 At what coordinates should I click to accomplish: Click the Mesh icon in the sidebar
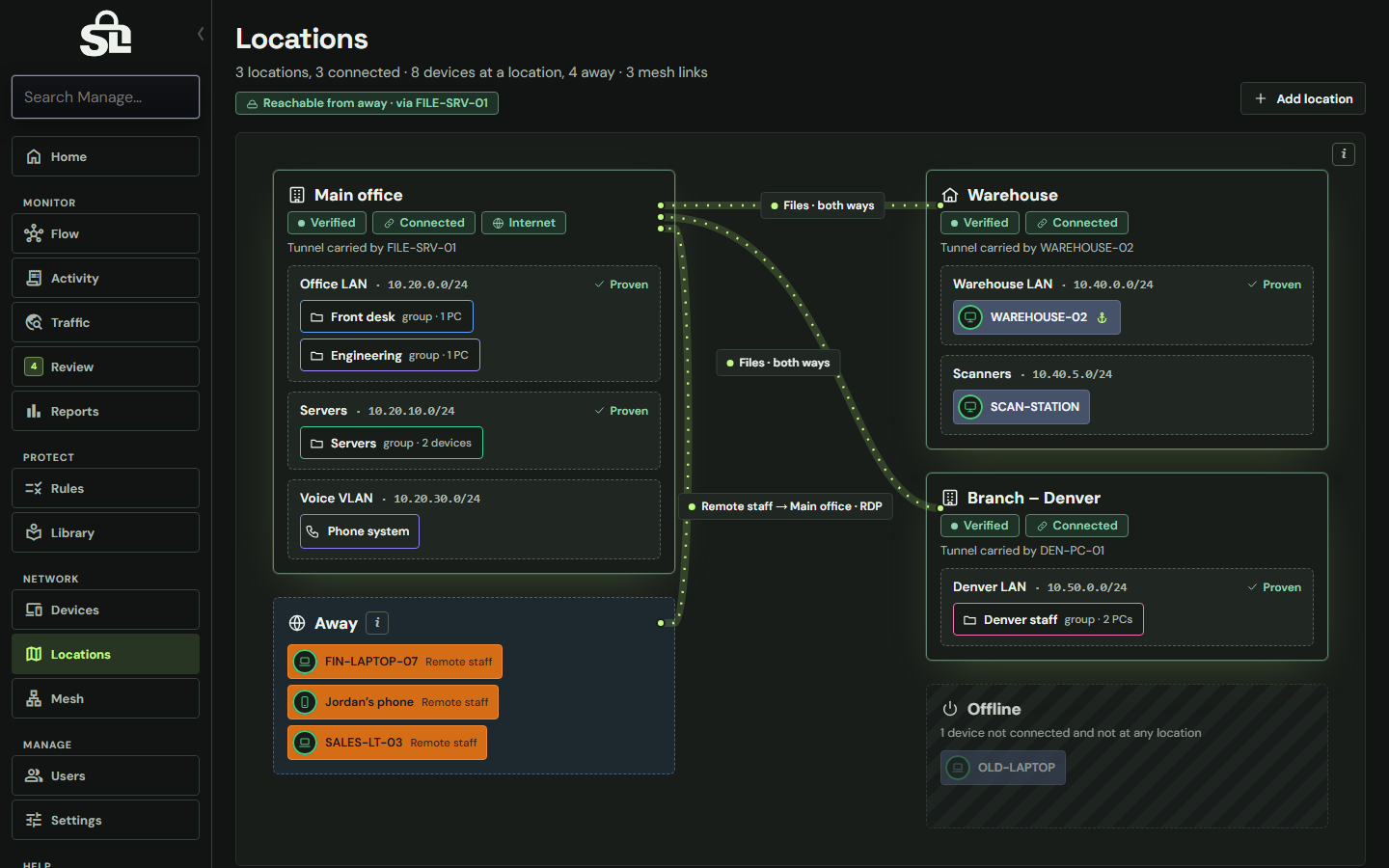(34, 698)
